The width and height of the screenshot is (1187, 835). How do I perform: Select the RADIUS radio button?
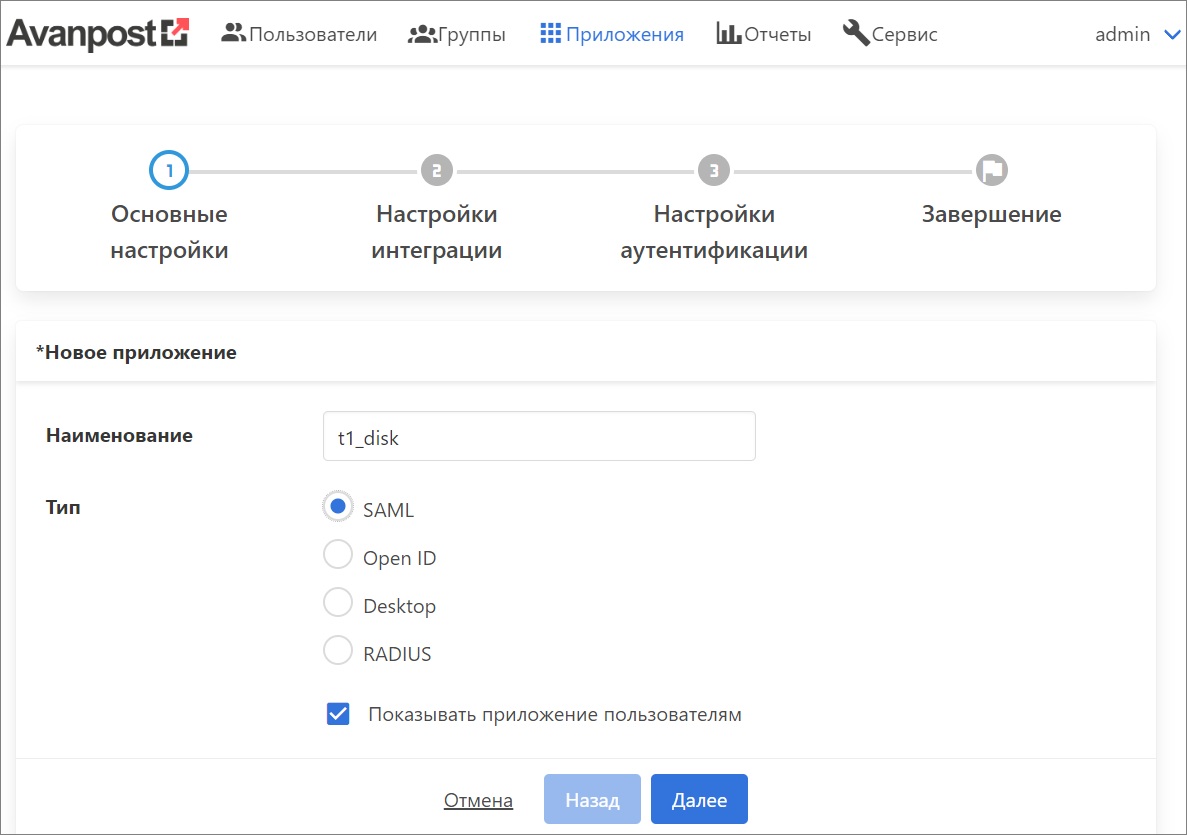point(338,650)
